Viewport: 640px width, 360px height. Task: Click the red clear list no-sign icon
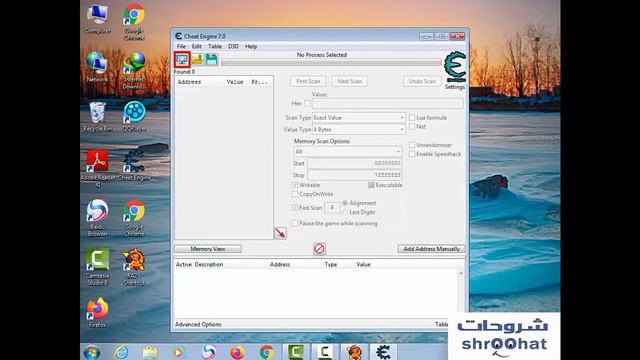tap(319, 249)
